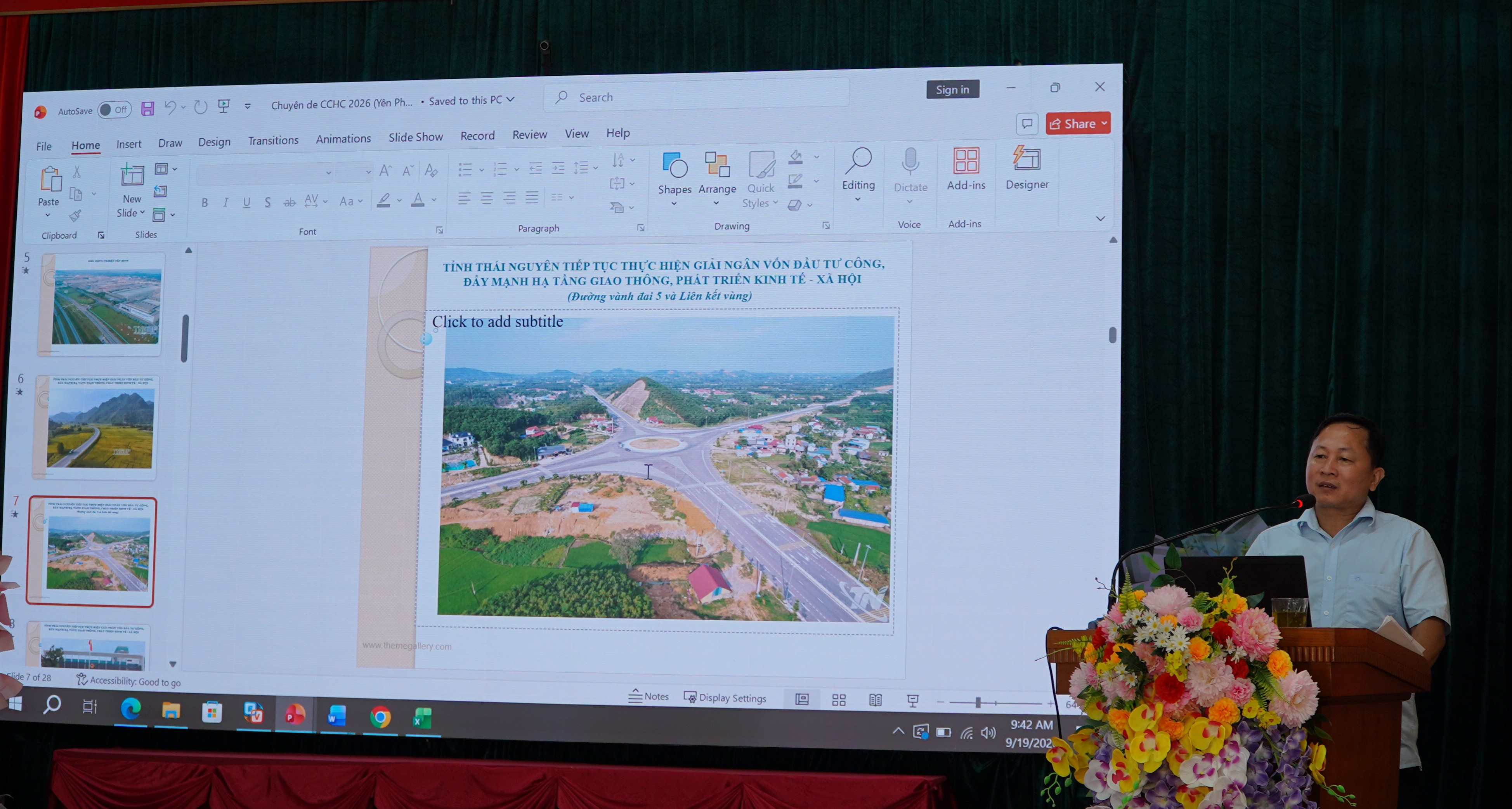
Task: Click the Dictate microphone icon
Action: pyautogui.click(x=910, y=161)
